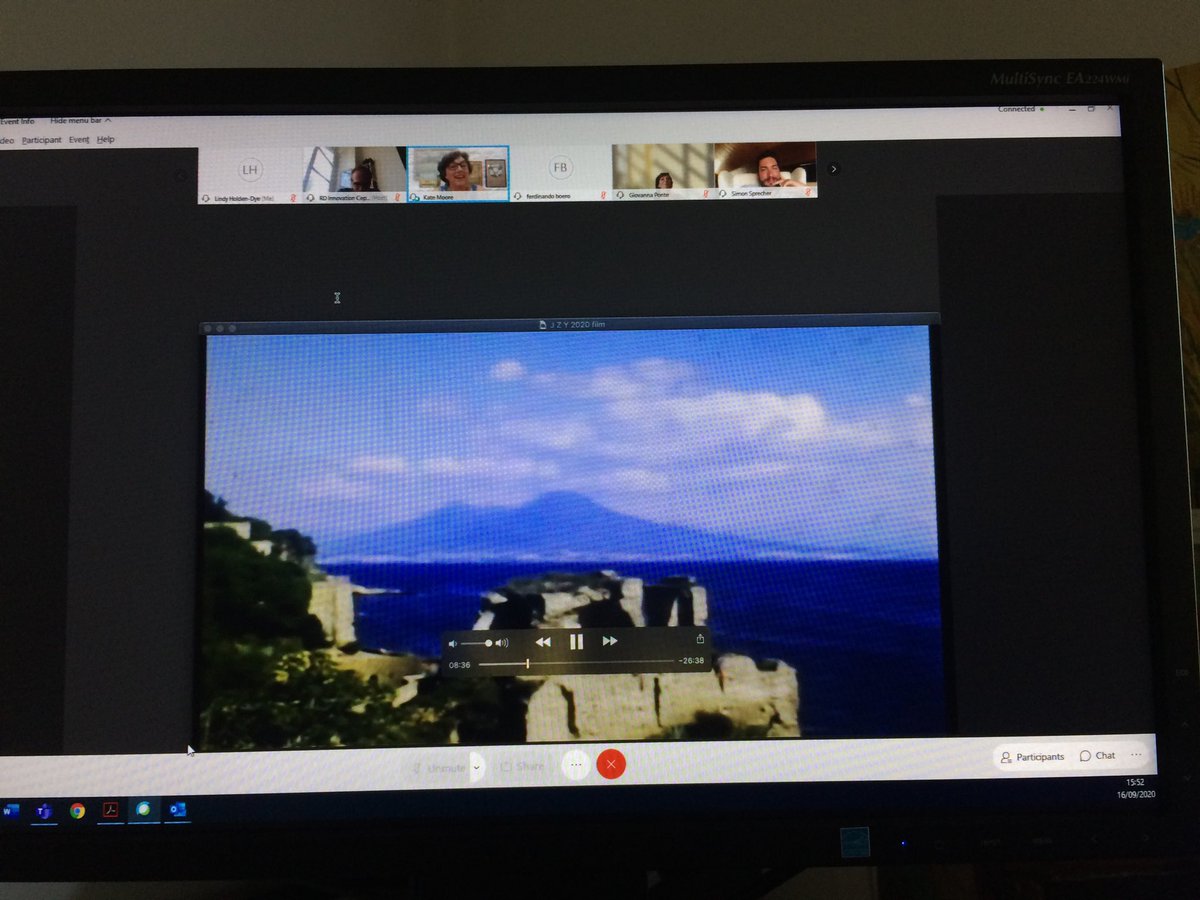Open Webex from taskbar
This screenshot has width=1200, height=900.
click(144, 809)
